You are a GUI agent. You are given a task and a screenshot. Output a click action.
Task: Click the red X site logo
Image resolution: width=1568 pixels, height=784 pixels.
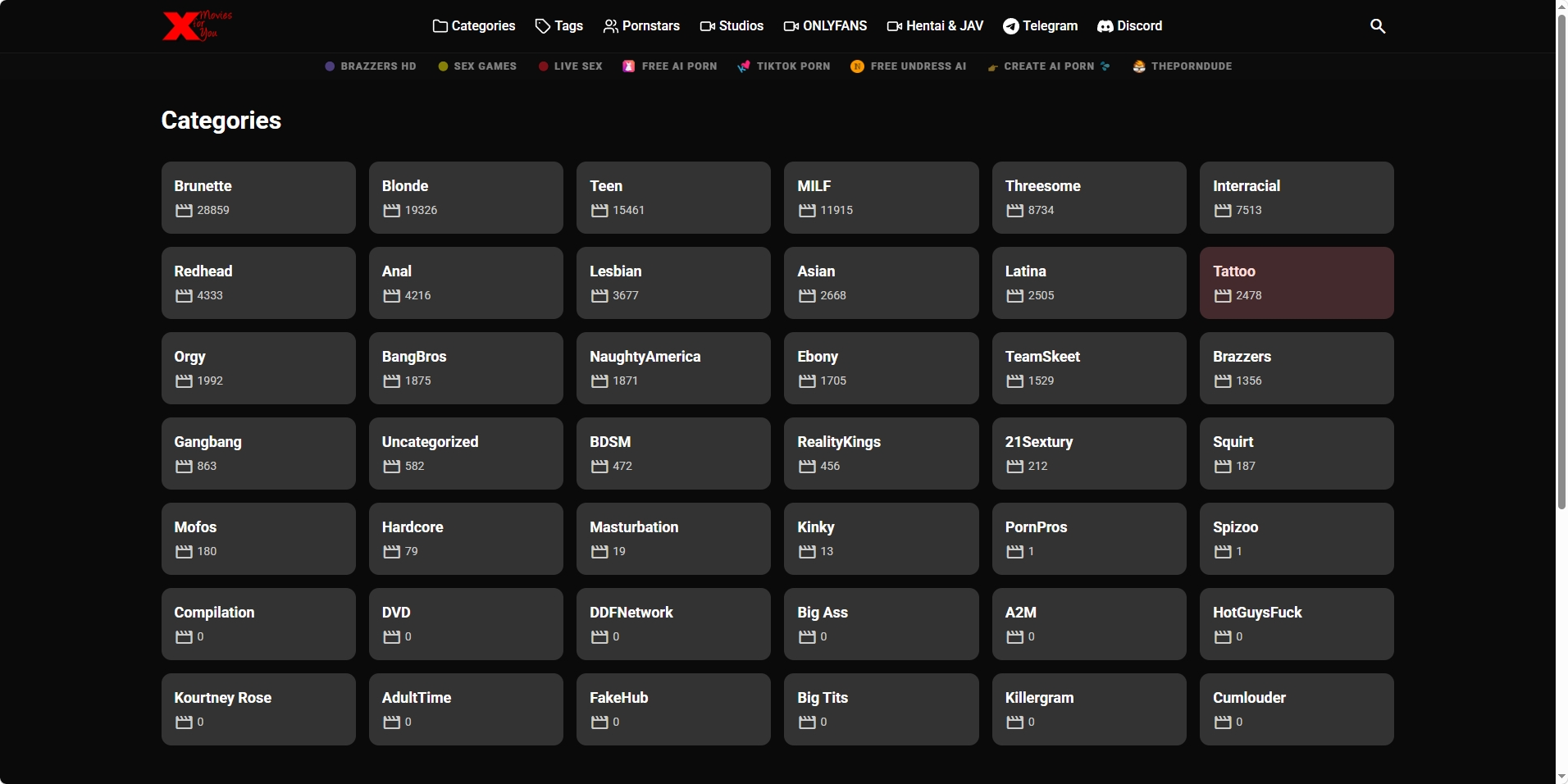pyautogui.click(x=197, y=25)
